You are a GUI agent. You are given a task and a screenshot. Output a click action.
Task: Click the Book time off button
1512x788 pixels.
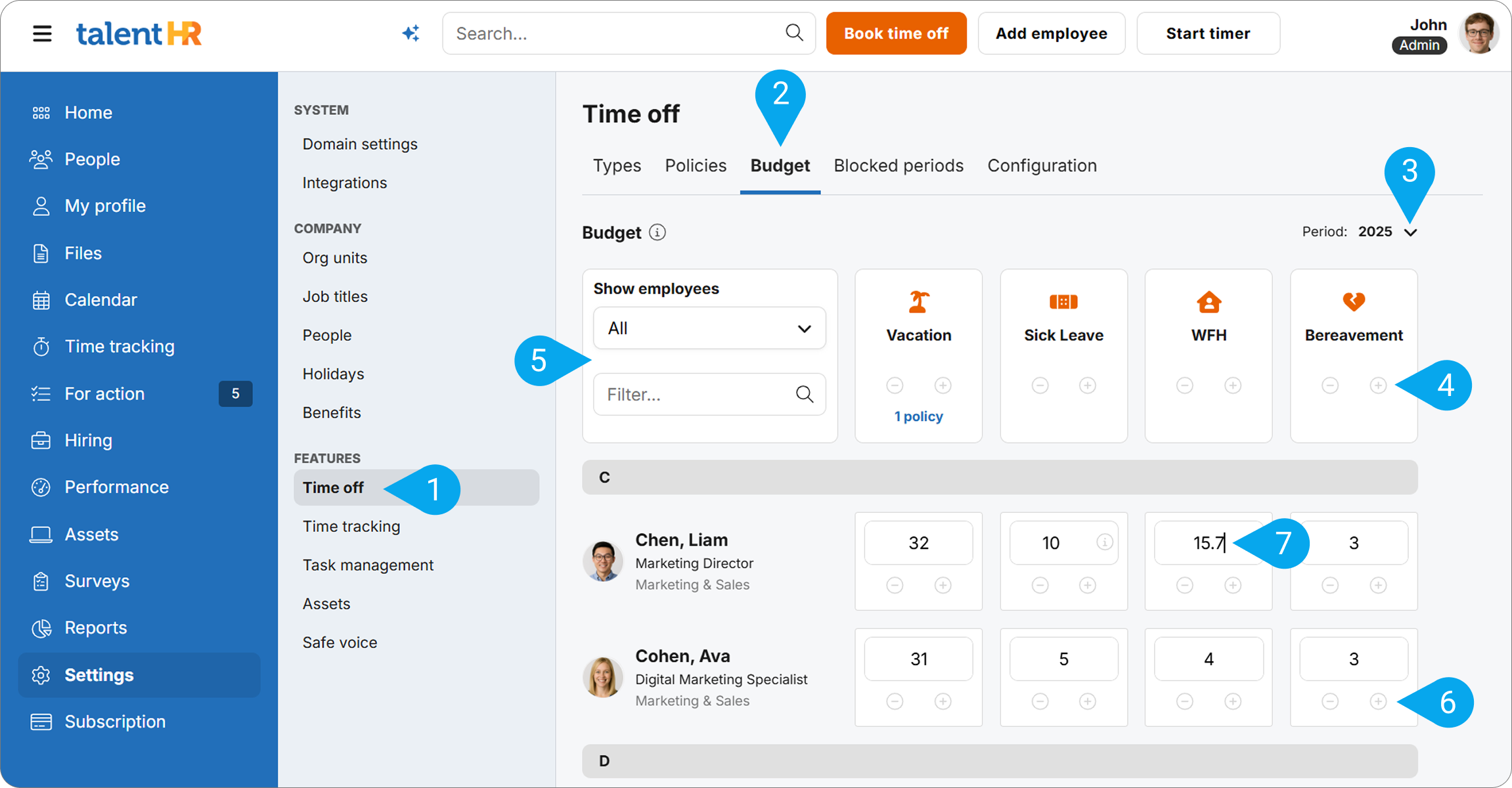[896, 33]
